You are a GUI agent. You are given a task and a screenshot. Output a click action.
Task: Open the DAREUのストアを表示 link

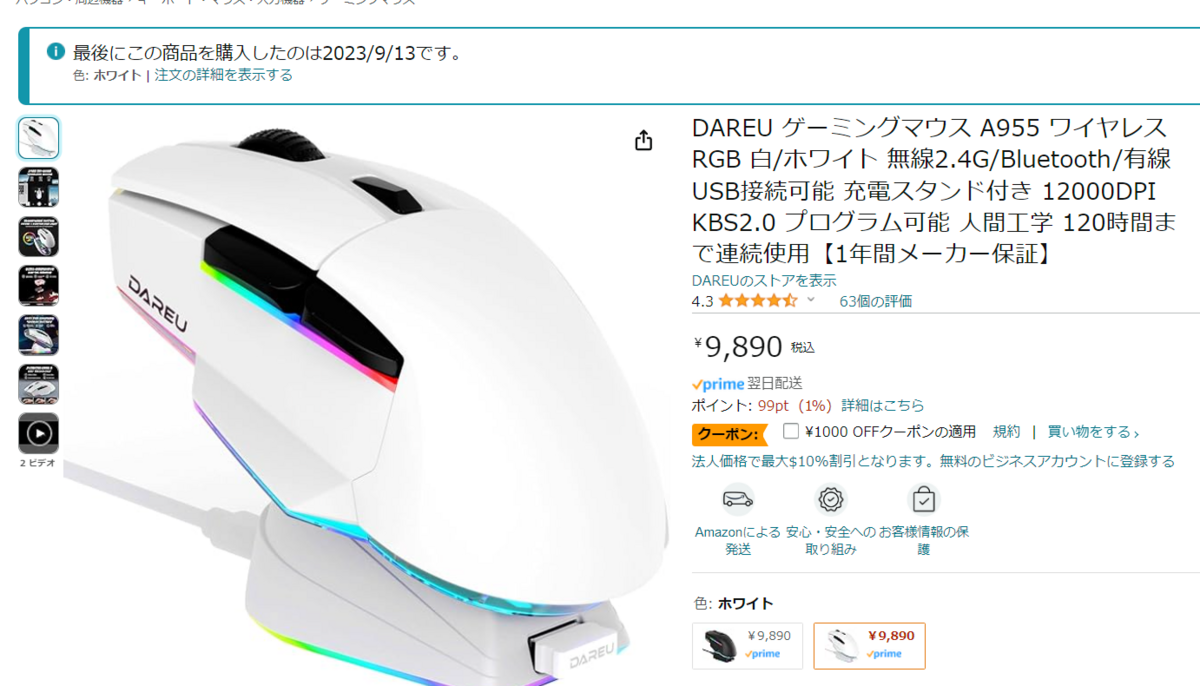coord(764,281)
